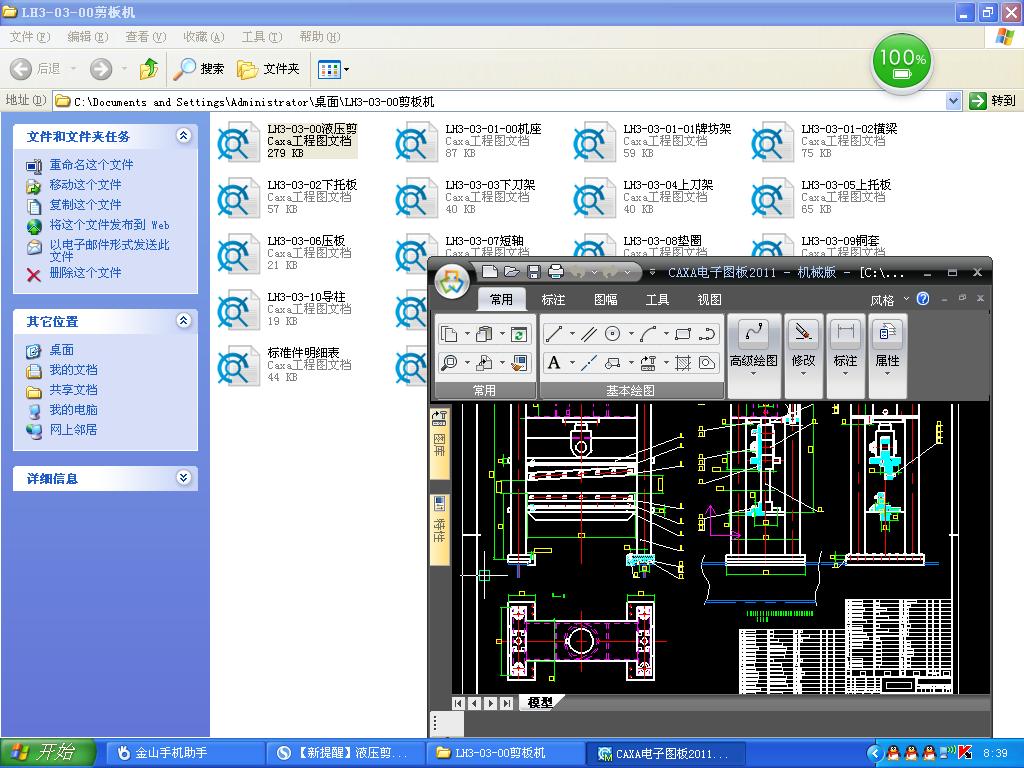Click the Copy icon in the 常用 panel
Viewport: 1024px width, 768px height.
point(449,334)
